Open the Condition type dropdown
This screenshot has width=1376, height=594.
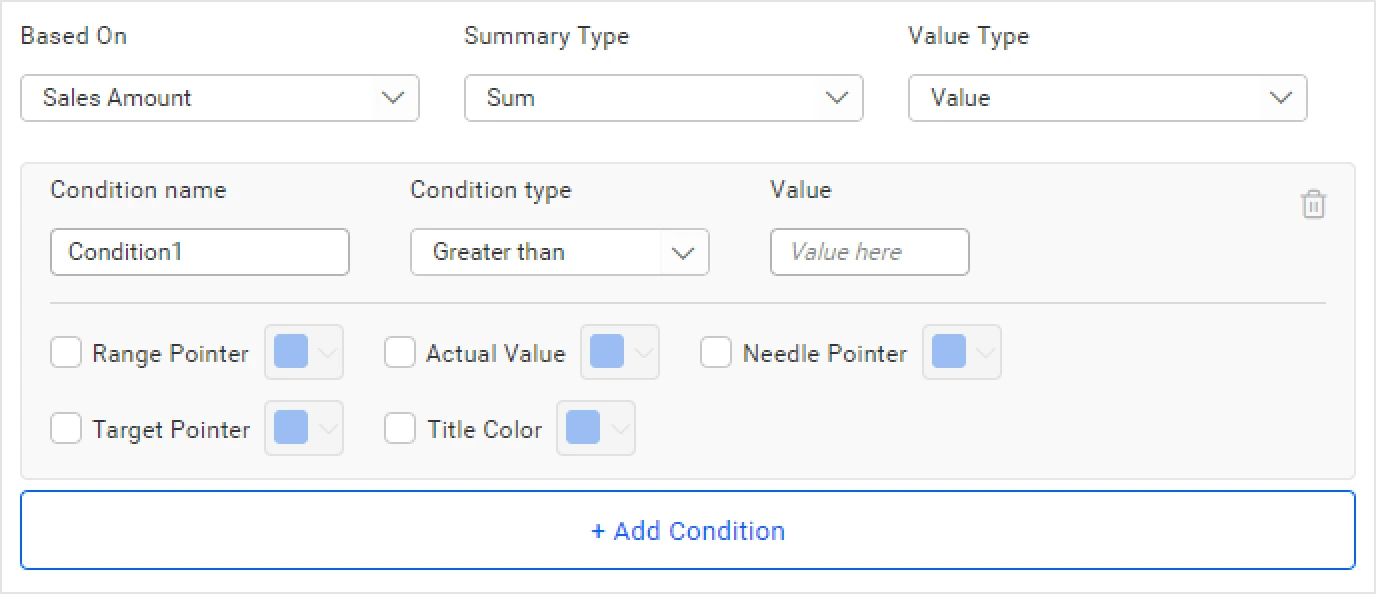559,252
